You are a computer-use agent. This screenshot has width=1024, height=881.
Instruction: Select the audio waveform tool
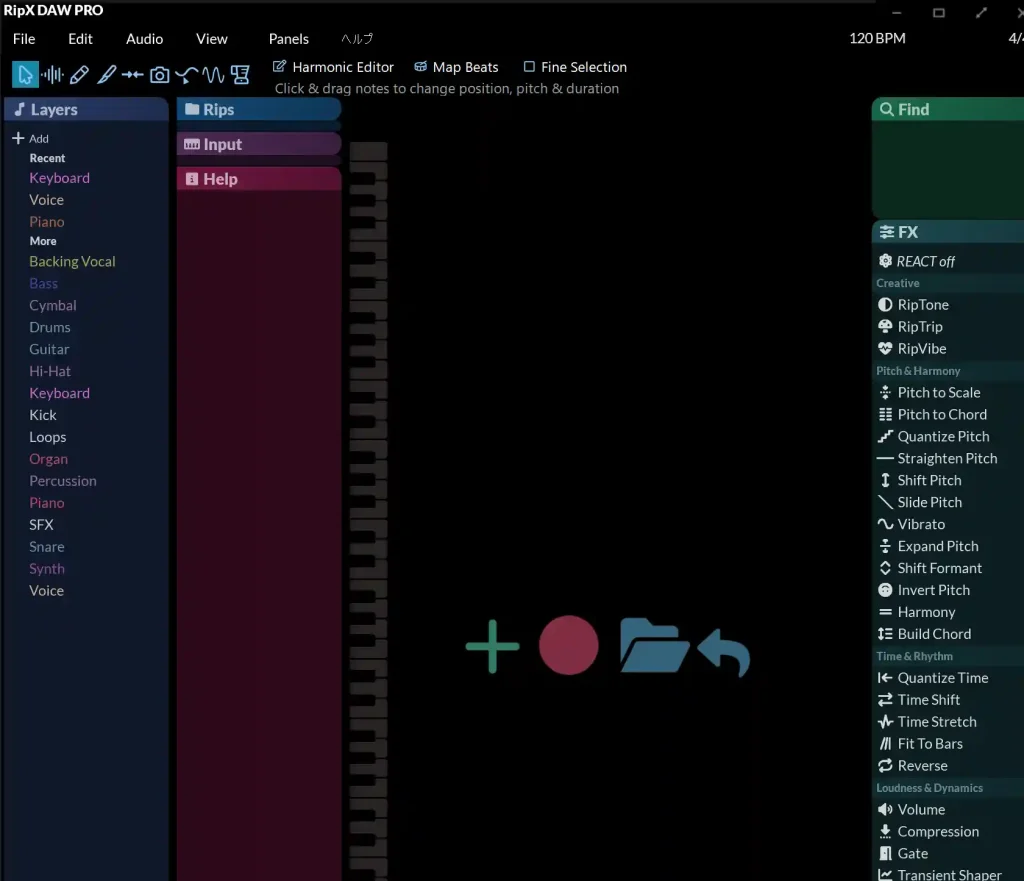[x=52, y=75]
